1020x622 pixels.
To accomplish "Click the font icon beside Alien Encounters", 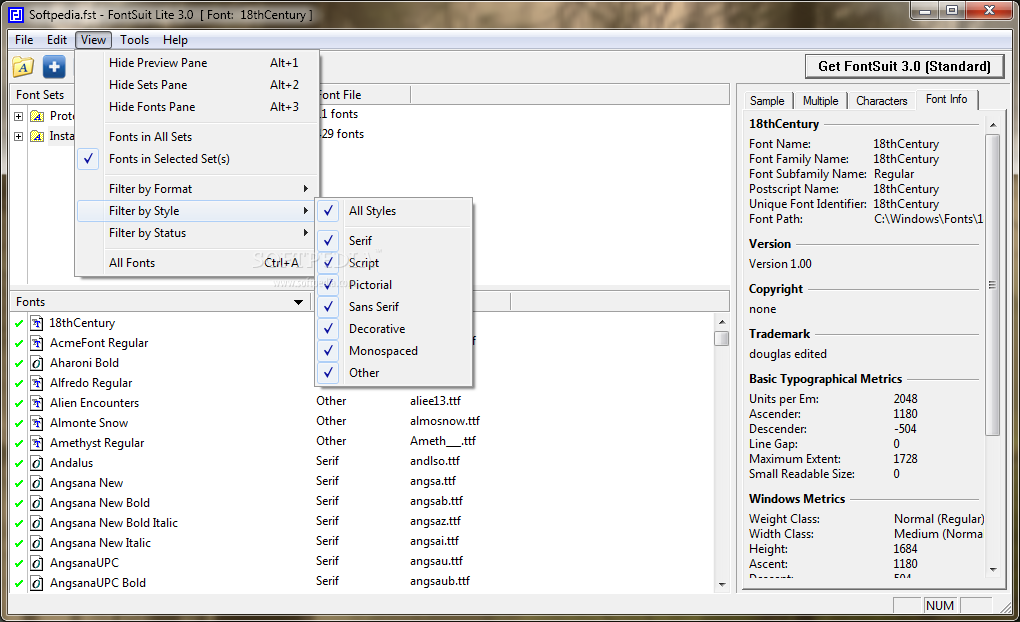I will point(37,403).
